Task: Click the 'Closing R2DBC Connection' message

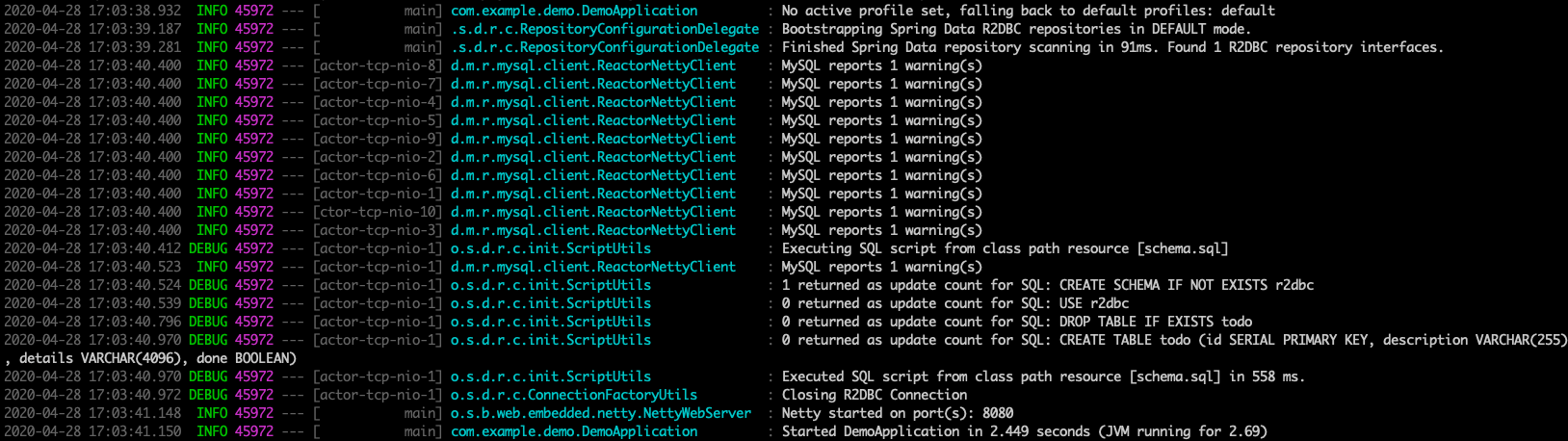Action: coord(875,395)
